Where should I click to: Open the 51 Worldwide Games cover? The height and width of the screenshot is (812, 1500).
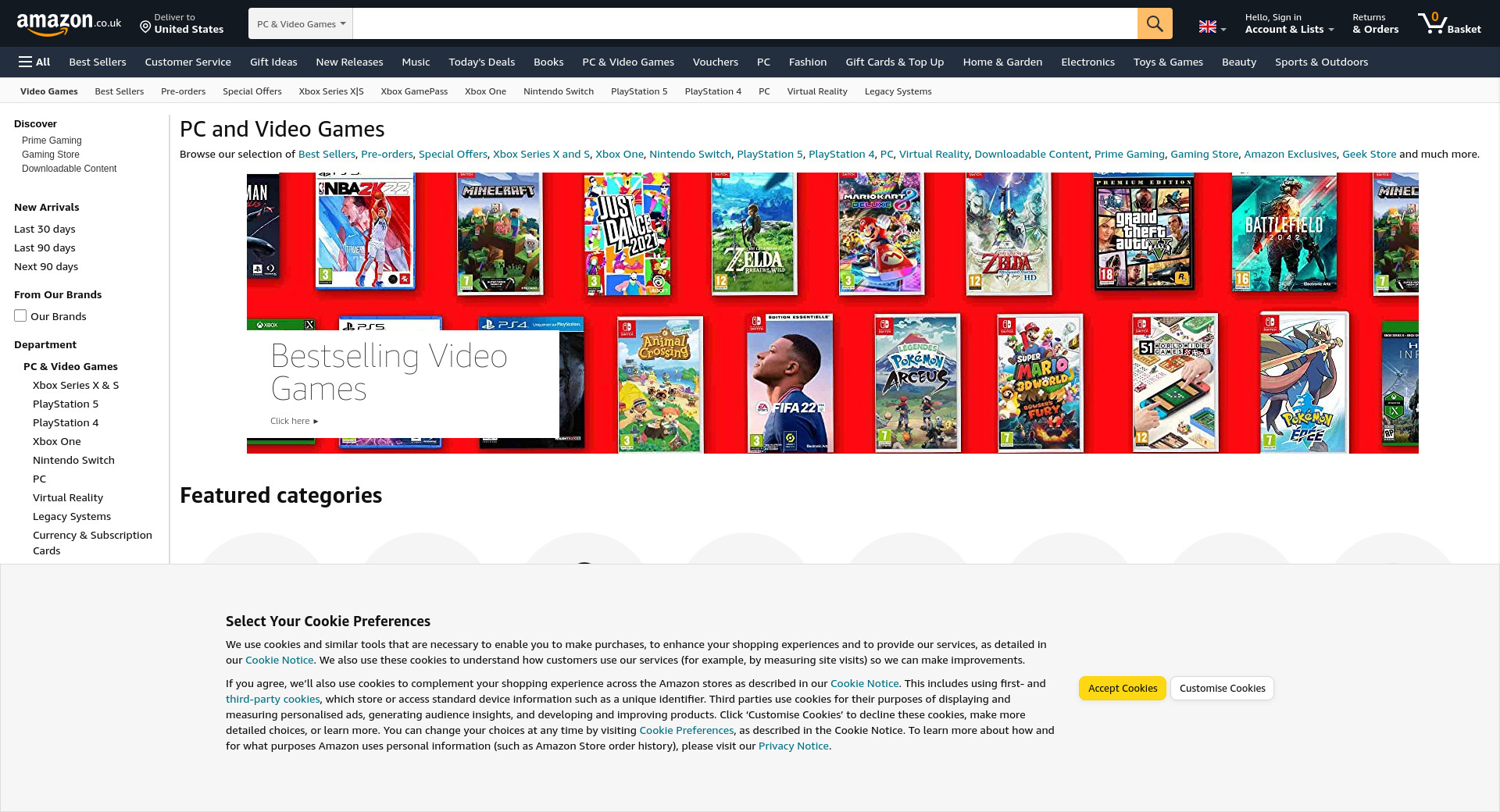click(x=1175, y=383)
